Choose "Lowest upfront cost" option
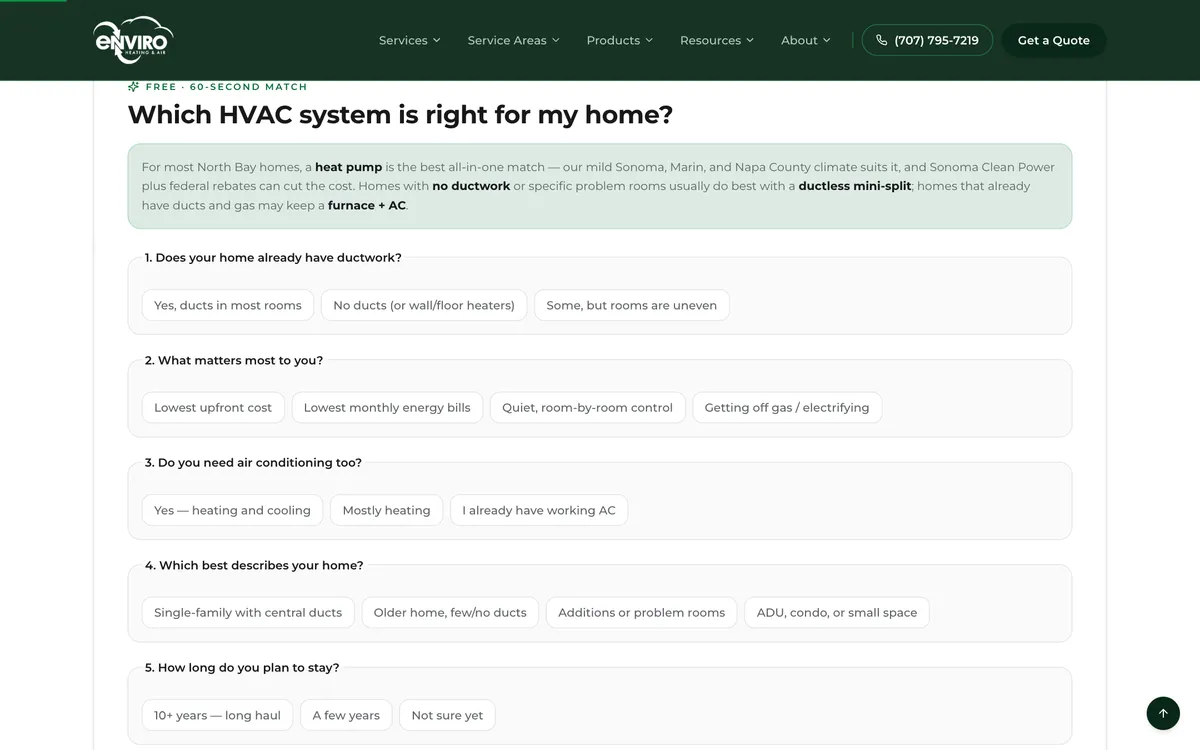 click(213, 408)
